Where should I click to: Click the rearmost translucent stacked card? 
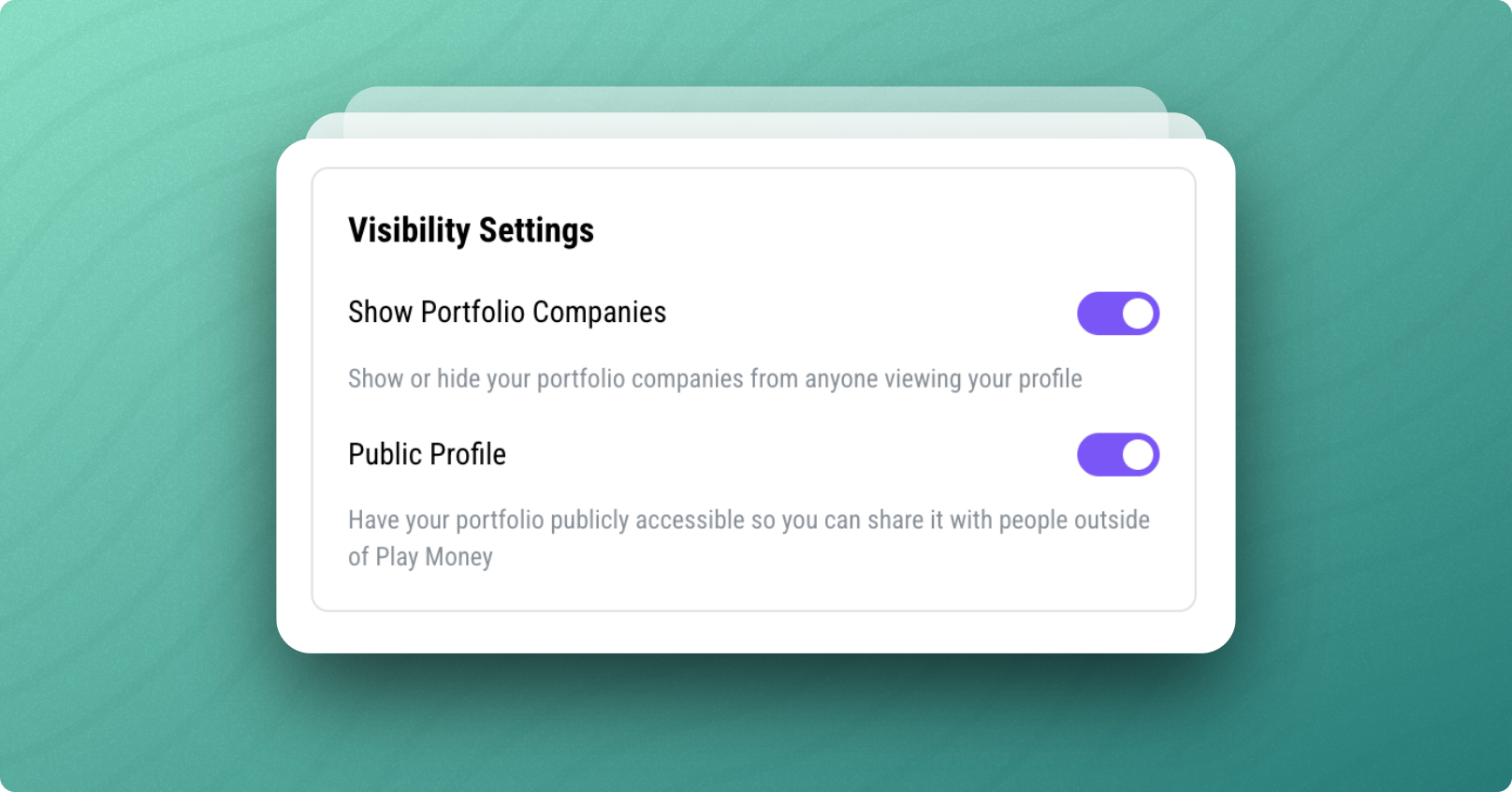(x=754, y=98)
